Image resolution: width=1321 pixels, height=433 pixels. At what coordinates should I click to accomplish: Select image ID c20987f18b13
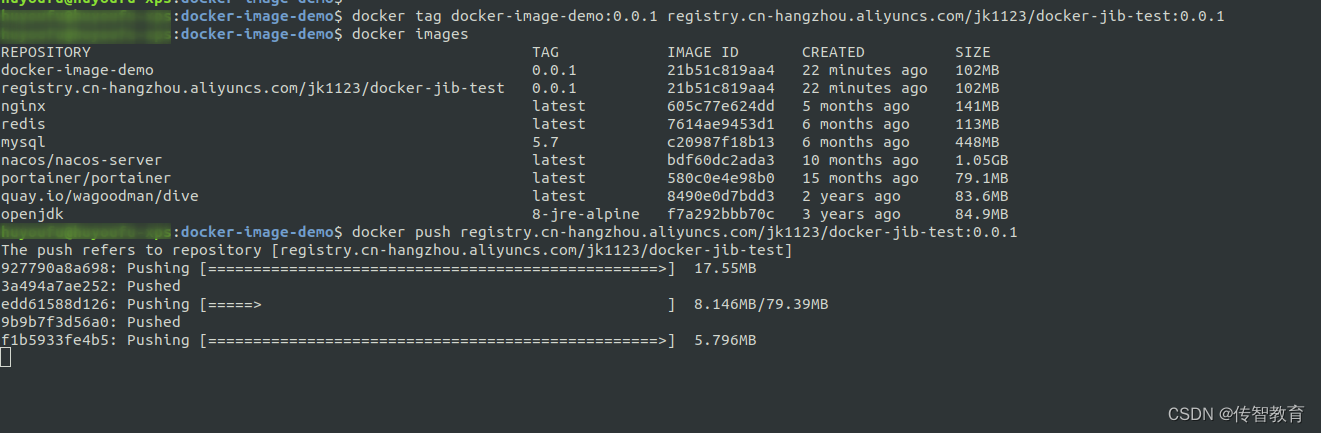(x=721, y=142)
